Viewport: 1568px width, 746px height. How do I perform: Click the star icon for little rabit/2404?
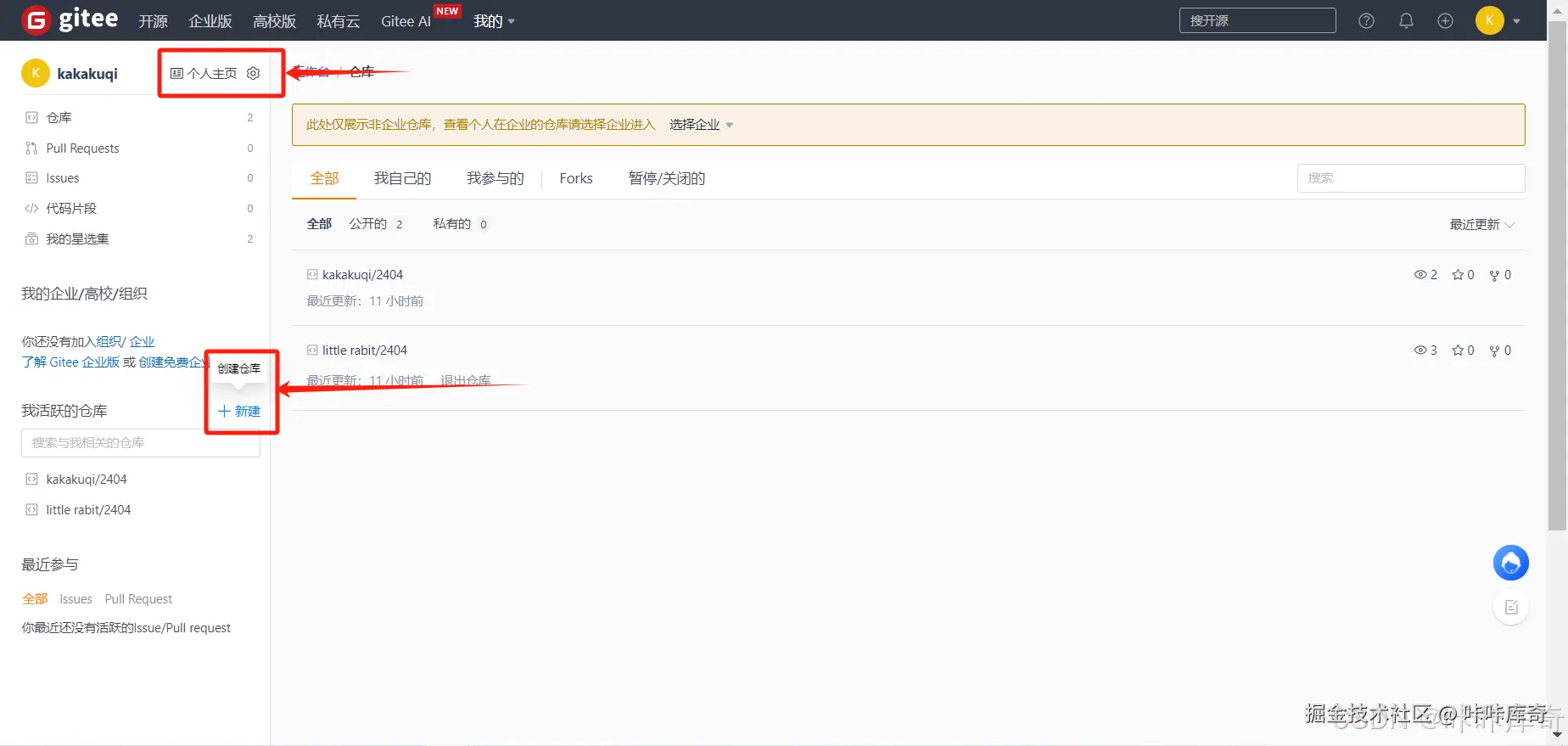point(1458,351)
